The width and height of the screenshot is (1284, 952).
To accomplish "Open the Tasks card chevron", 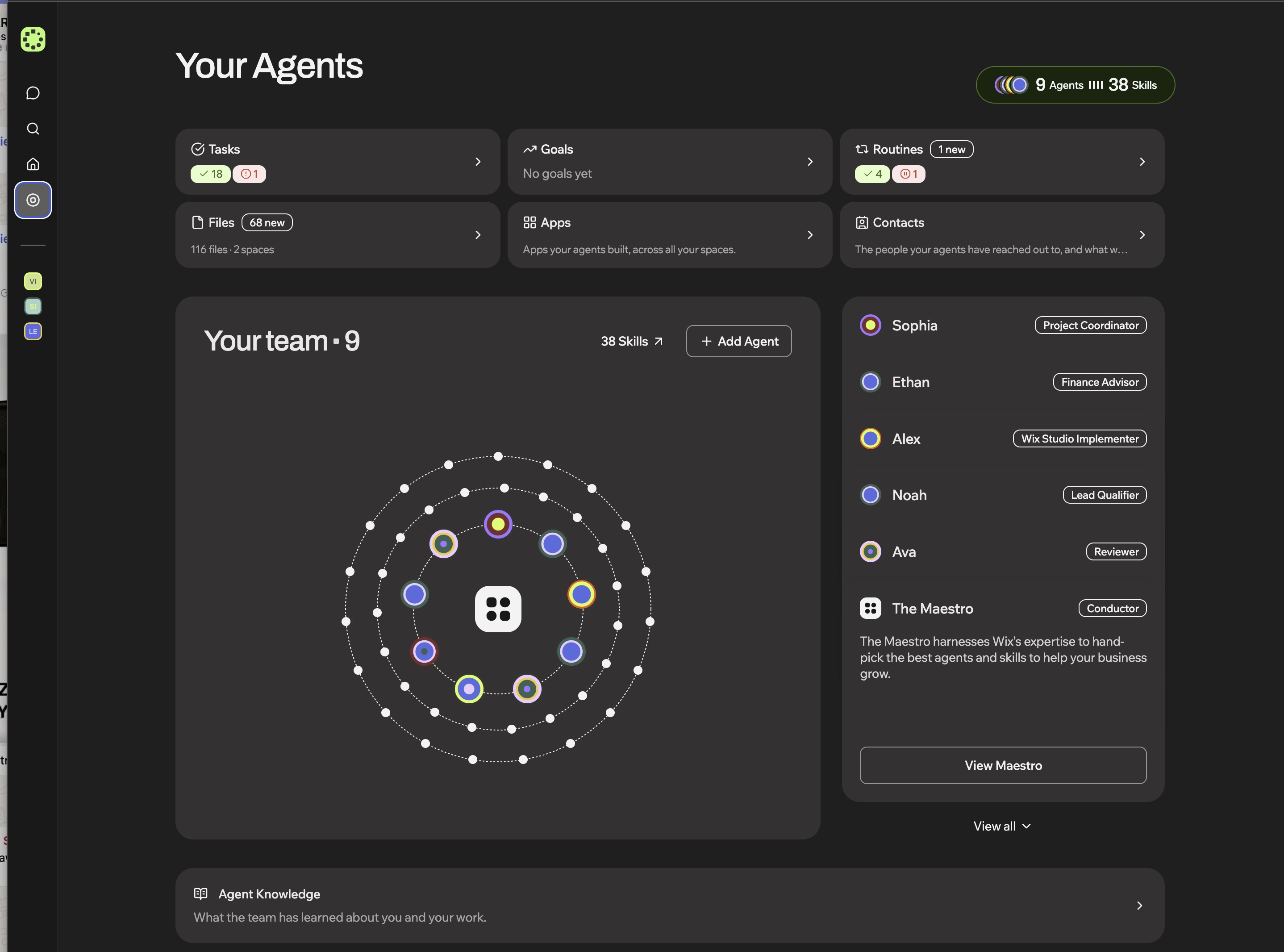I will click(478, 162).
